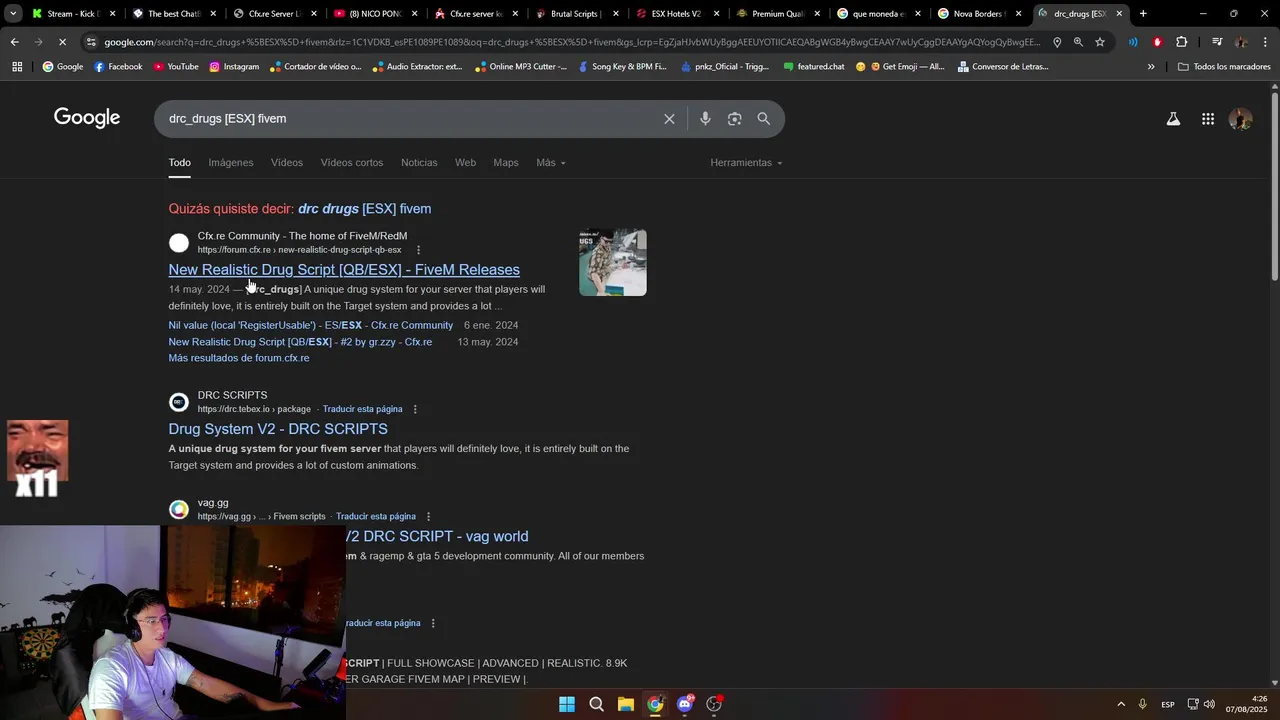Start voice search with microphone icon
1280x720 pixels.
705,119
